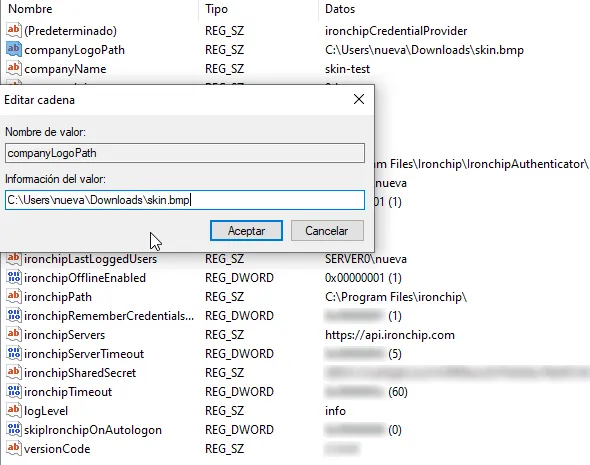The height and width of the screenshot is (465, 590).
Task: Close the Editar cadena dialog
Action: coord(359,99)
